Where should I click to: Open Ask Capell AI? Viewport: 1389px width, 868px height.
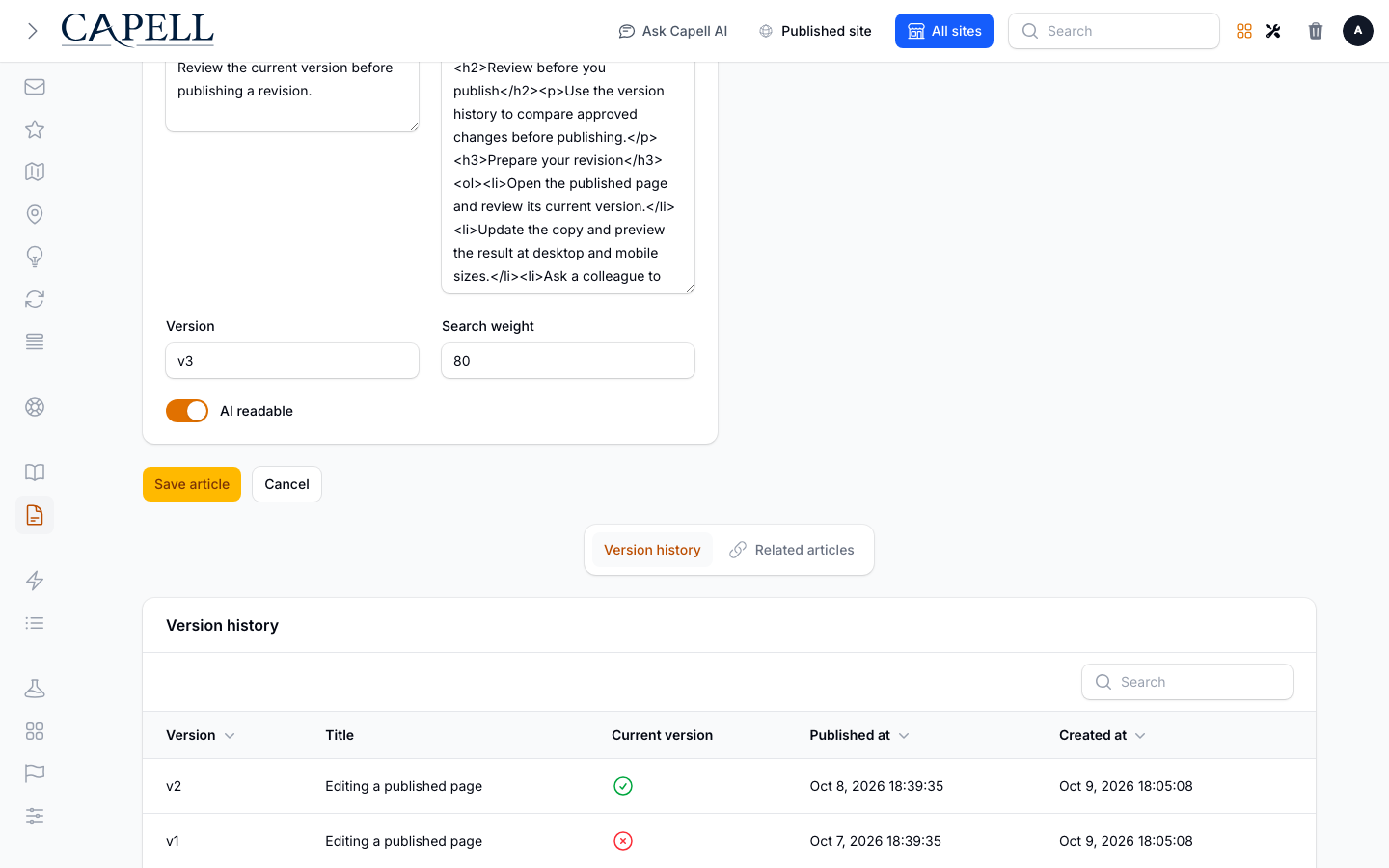(x=673, y=31)
